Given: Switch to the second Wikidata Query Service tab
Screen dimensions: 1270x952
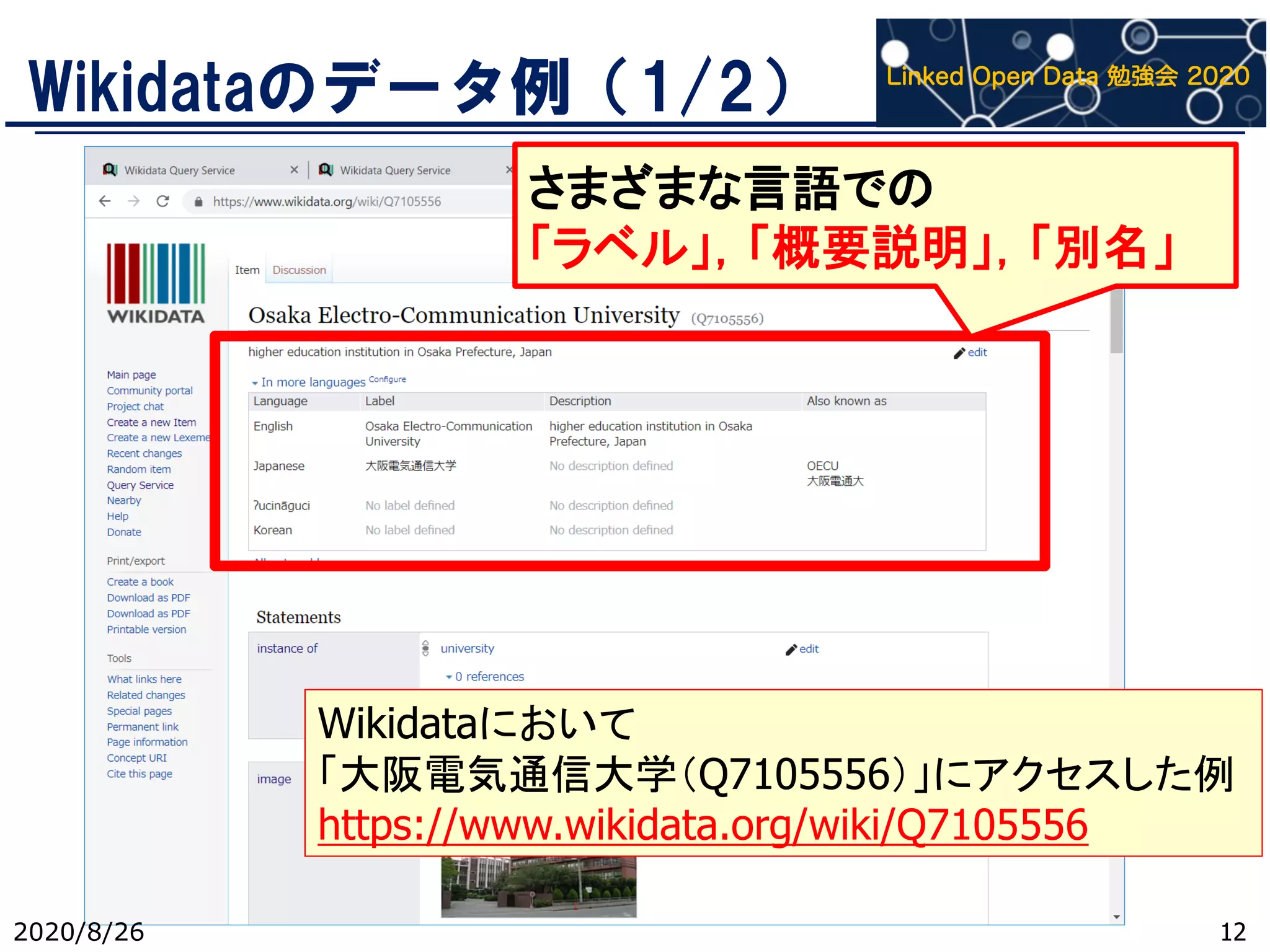Looking at the screenshot, I should point(395,170).
